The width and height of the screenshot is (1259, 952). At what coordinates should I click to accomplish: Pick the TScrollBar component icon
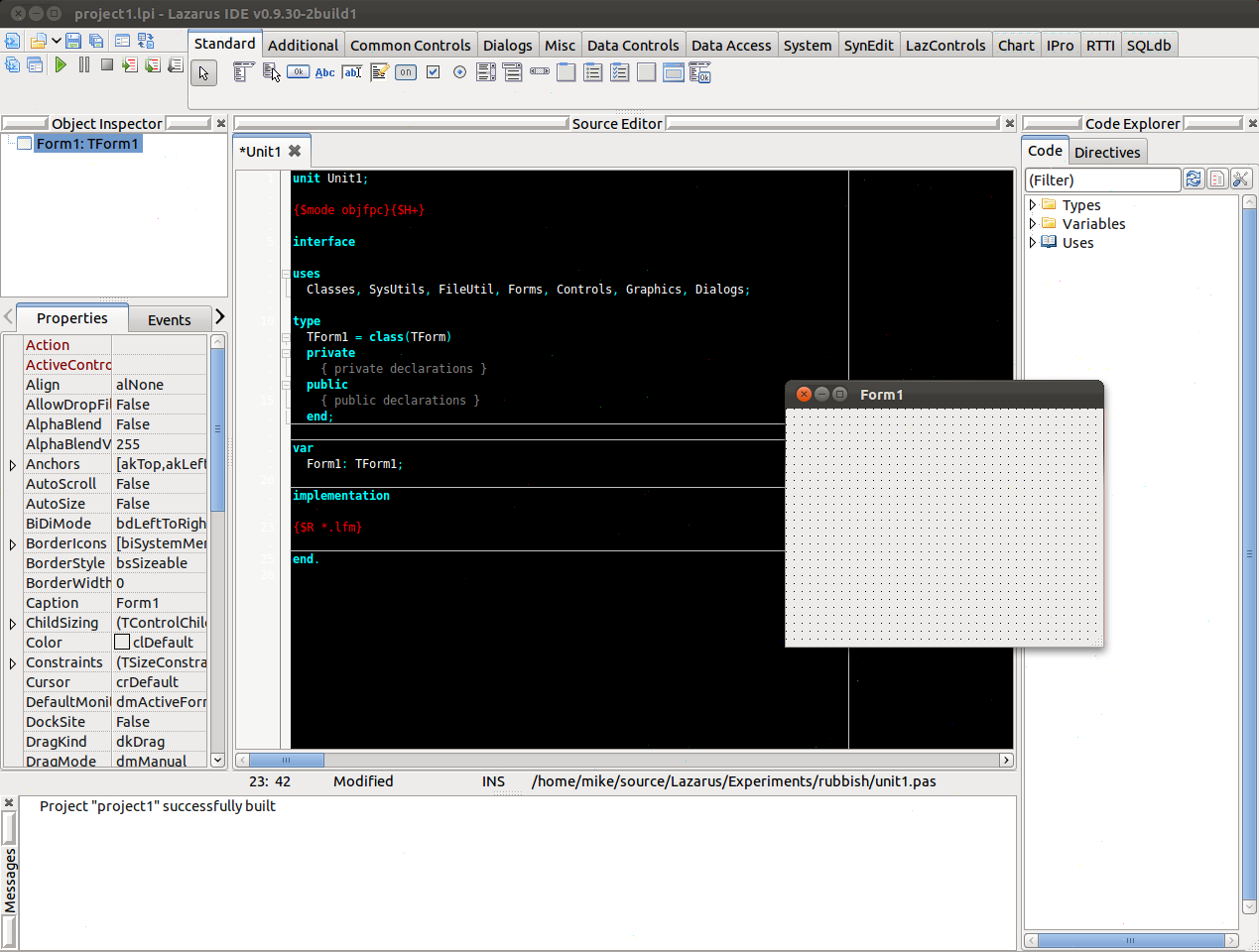pos(540,72)
